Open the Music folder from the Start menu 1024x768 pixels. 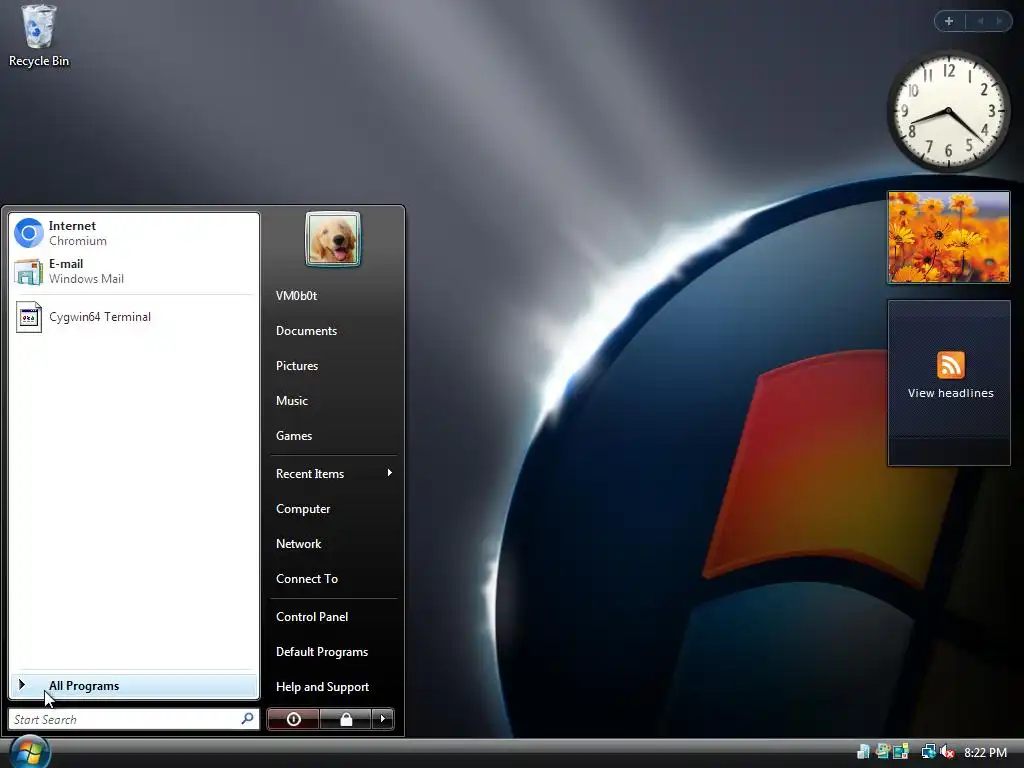tap(291, 401)
